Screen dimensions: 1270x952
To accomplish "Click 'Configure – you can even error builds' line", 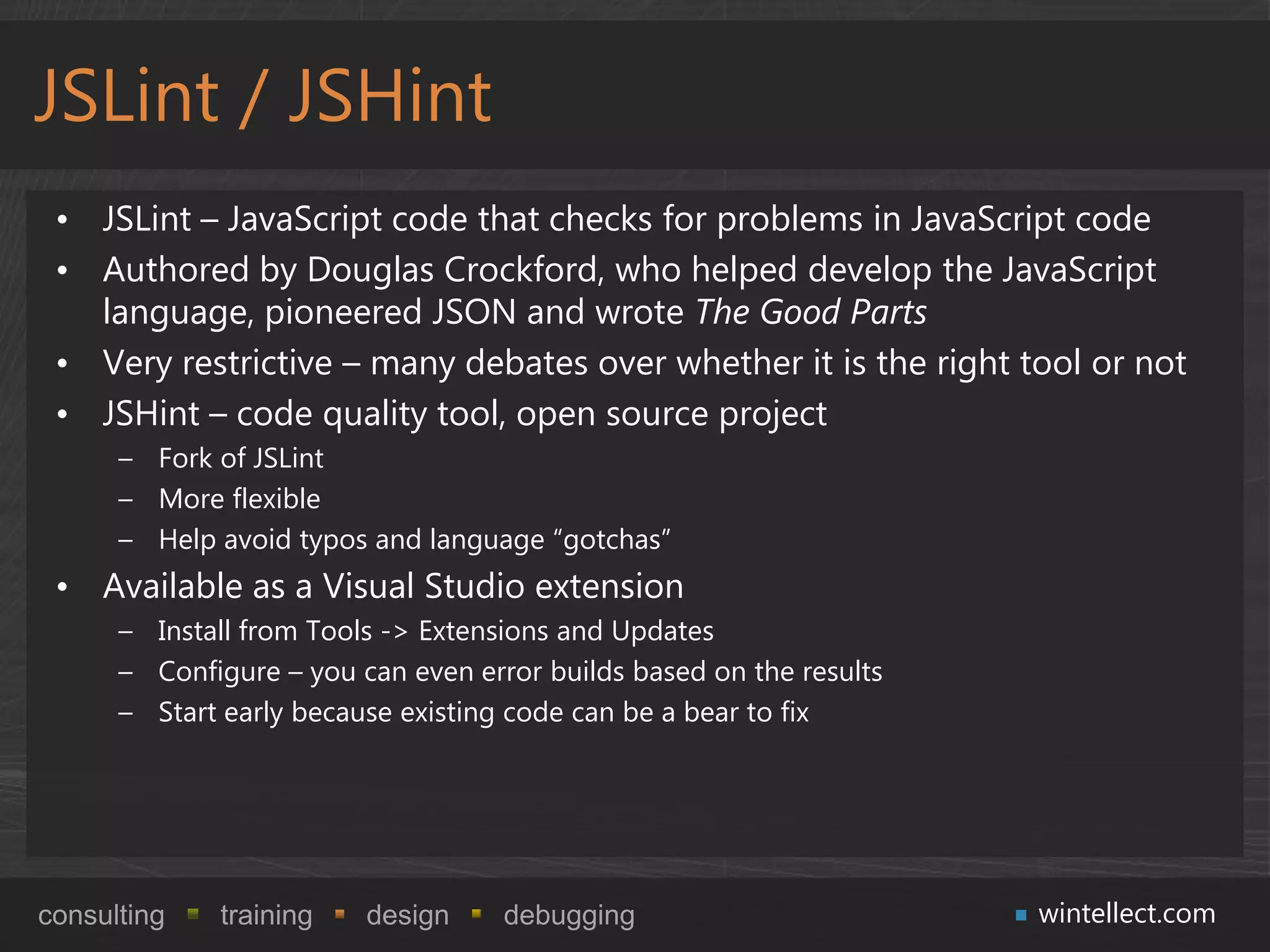I will pyautogui.click(x=520, y=672).
